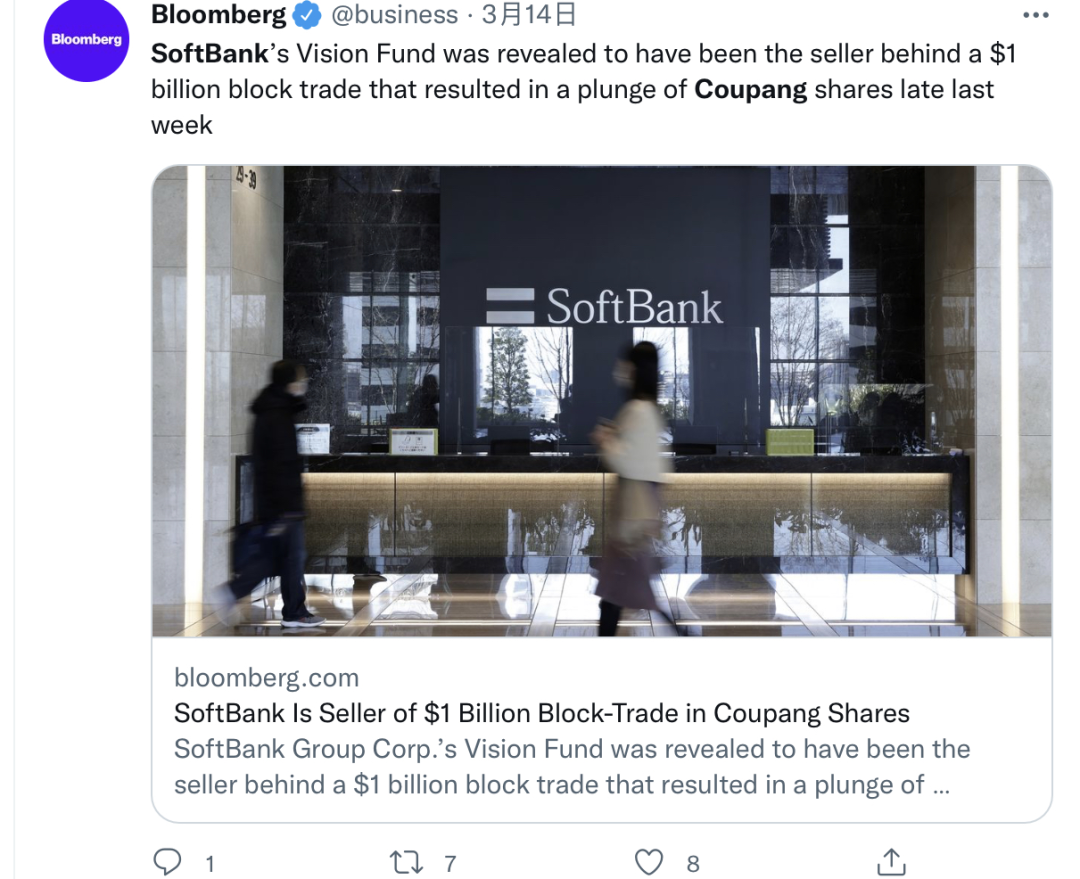
Task: Open the Block-Trade in Coupang Shares headline
Action: coord(541,713)
